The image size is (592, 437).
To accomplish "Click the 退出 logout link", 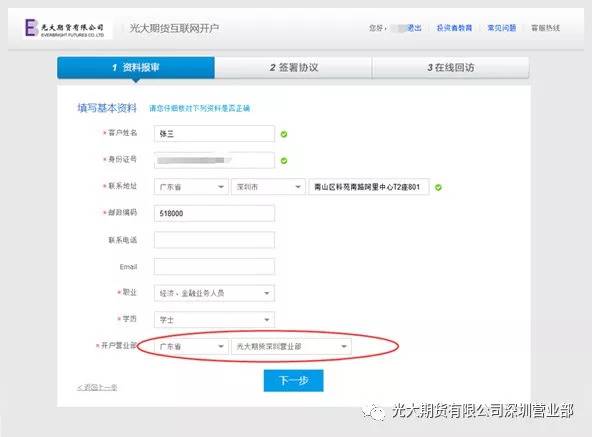I will 415,28.
